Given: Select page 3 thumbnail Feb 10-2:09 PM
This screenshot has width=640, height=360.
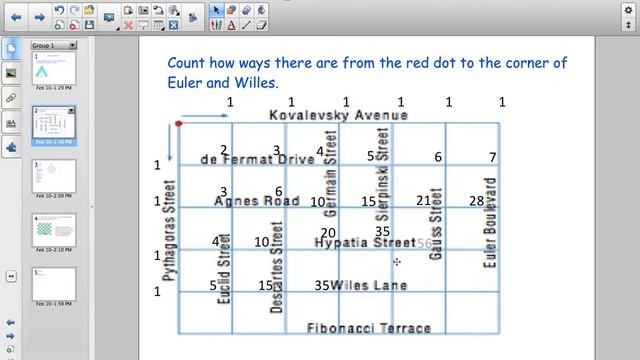Looking at the screenshot, I should coord(54,176).
